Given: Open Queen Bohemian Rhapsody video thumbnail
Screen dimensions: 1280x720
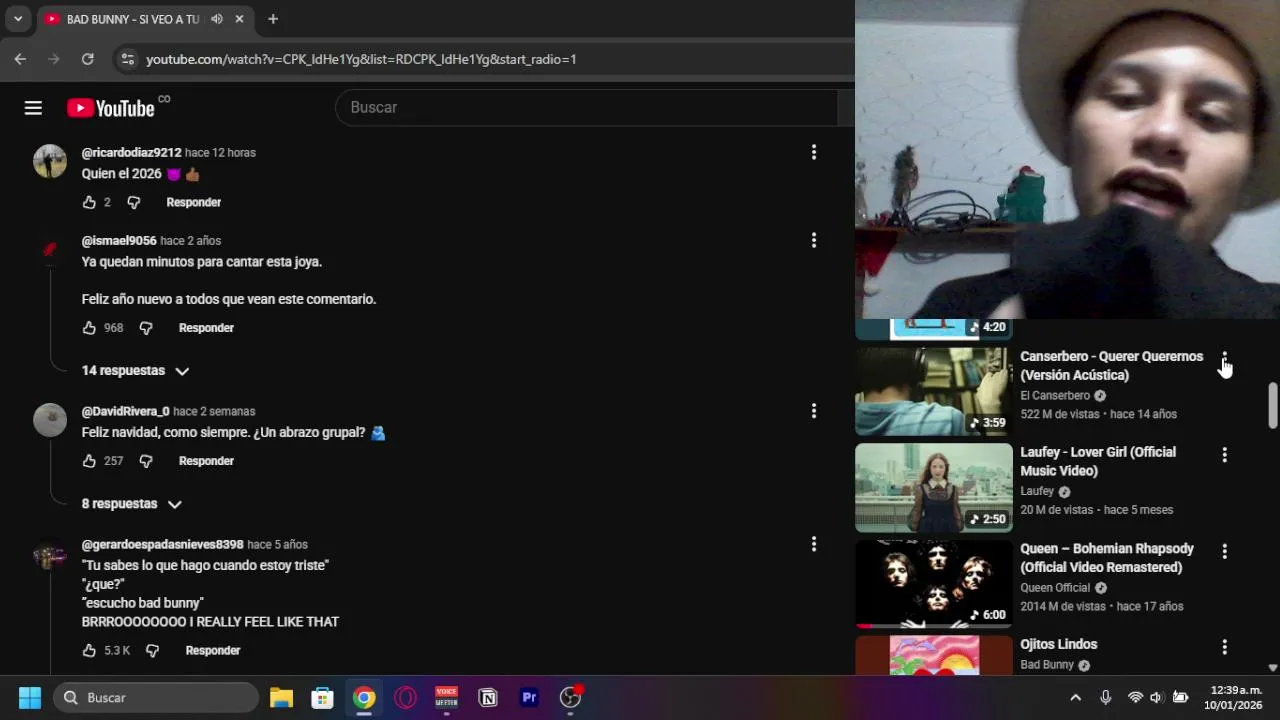Looking at the screenshot, I should click(934, 584).
